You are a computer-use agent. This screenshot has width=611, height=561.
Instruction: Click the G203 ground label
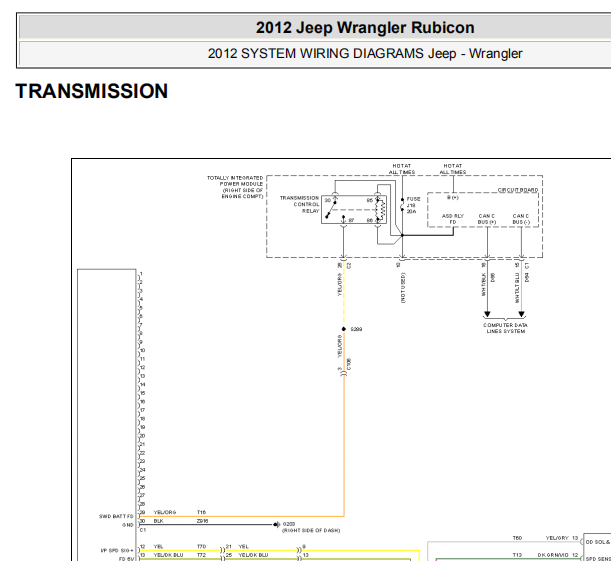coord(289,524)
